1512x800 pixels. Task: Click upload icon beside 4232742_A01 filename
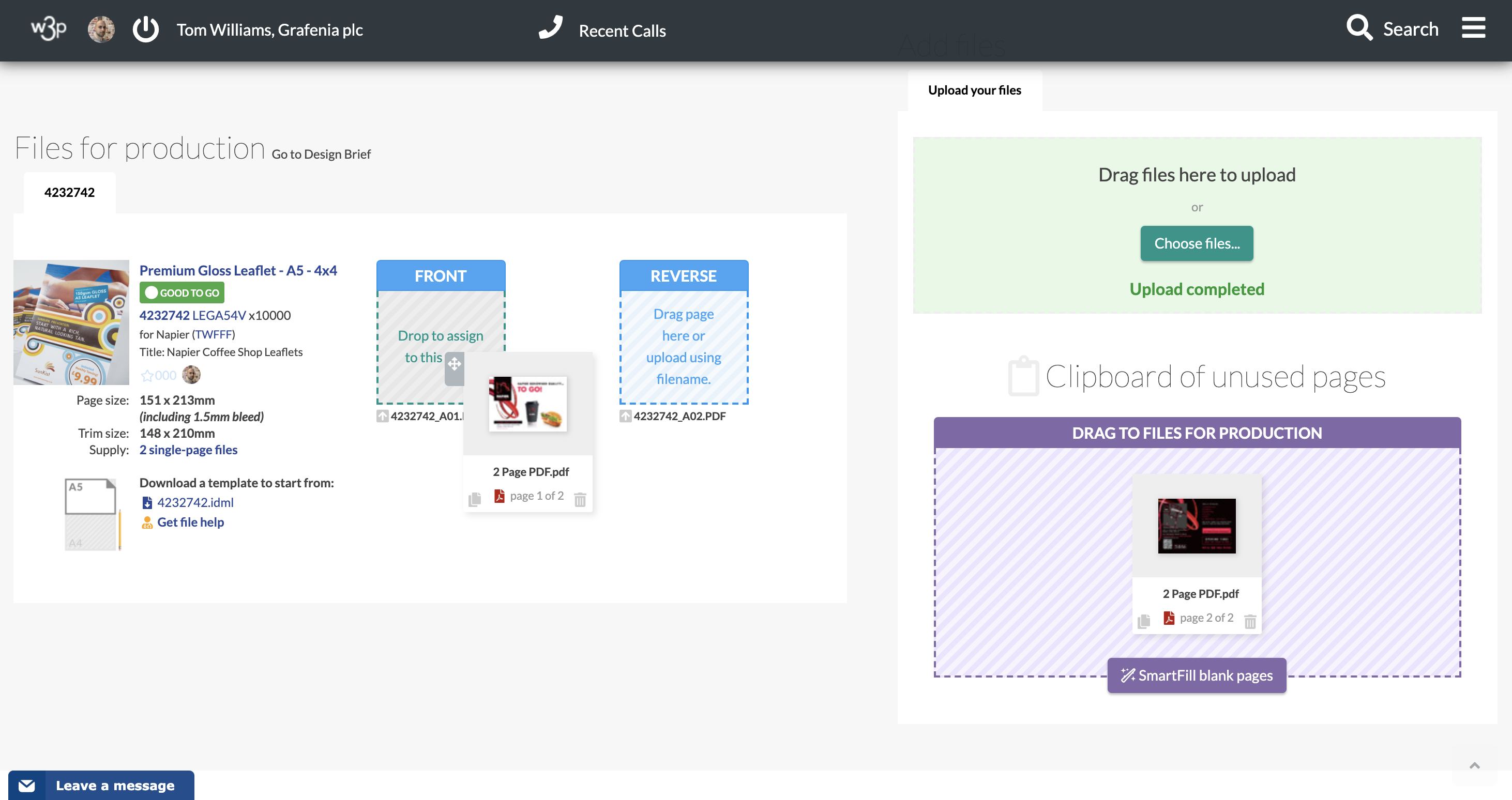coord(383,417)
